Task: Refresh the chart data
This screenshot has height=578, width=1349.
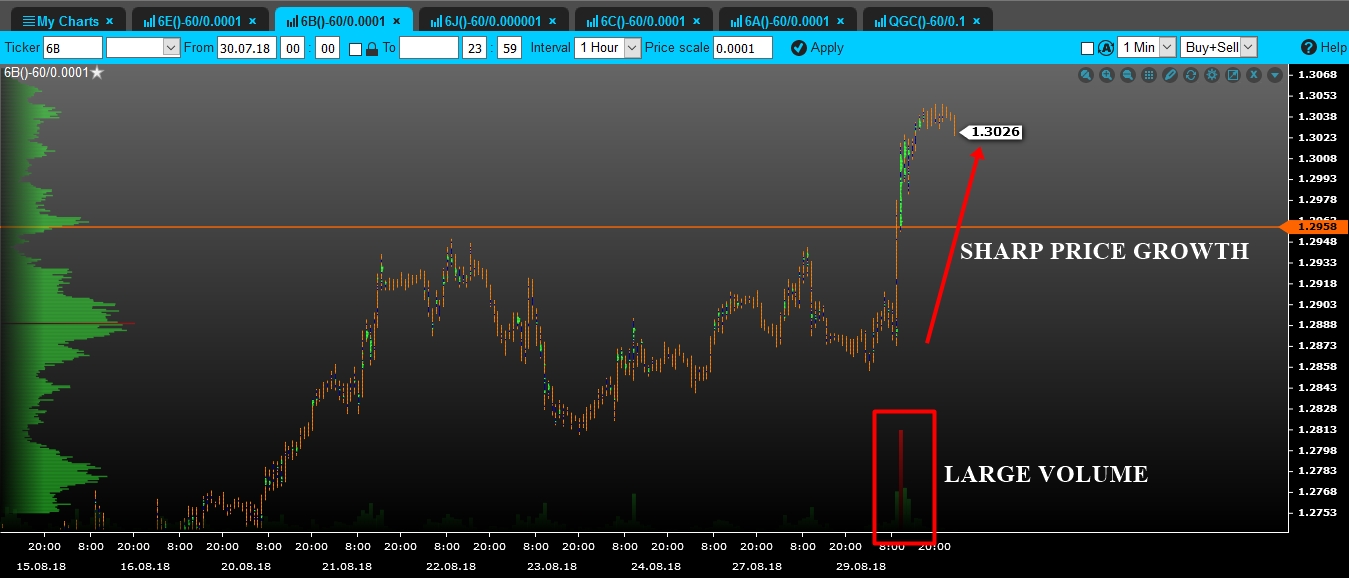Action: pyautogui.click(x=1191, y=75)
